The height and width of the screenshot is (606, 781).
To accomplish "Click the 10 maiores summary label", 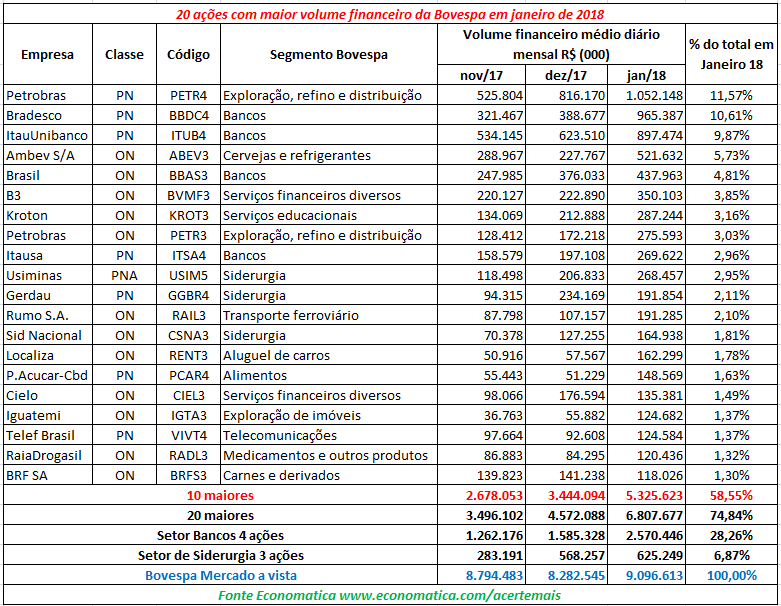I will coord(220,495).
